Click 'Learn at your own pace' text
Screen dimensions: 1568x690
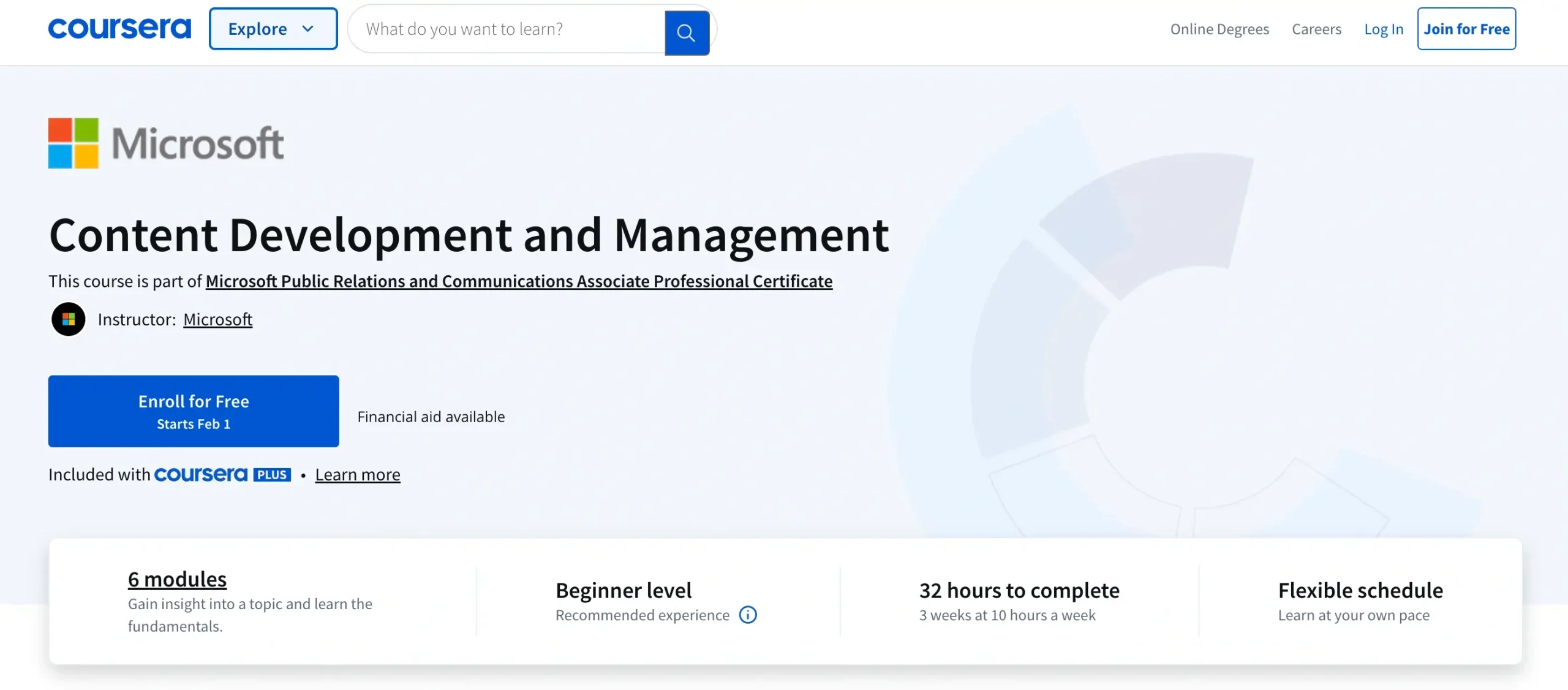[1354, 615]
